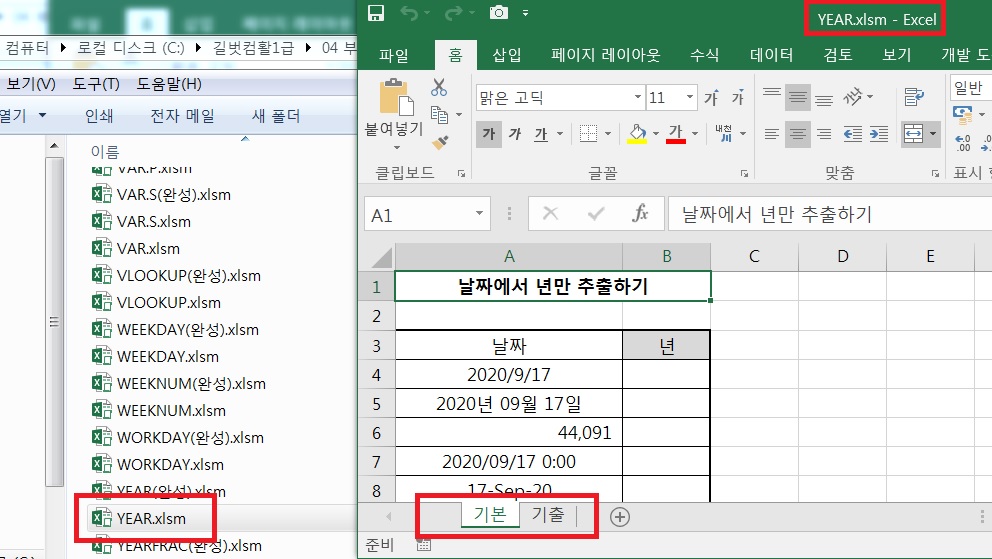992x559 pixels.
Task: Expand the Name Box dropdown arrow
Action: click(x=481, y=214)
